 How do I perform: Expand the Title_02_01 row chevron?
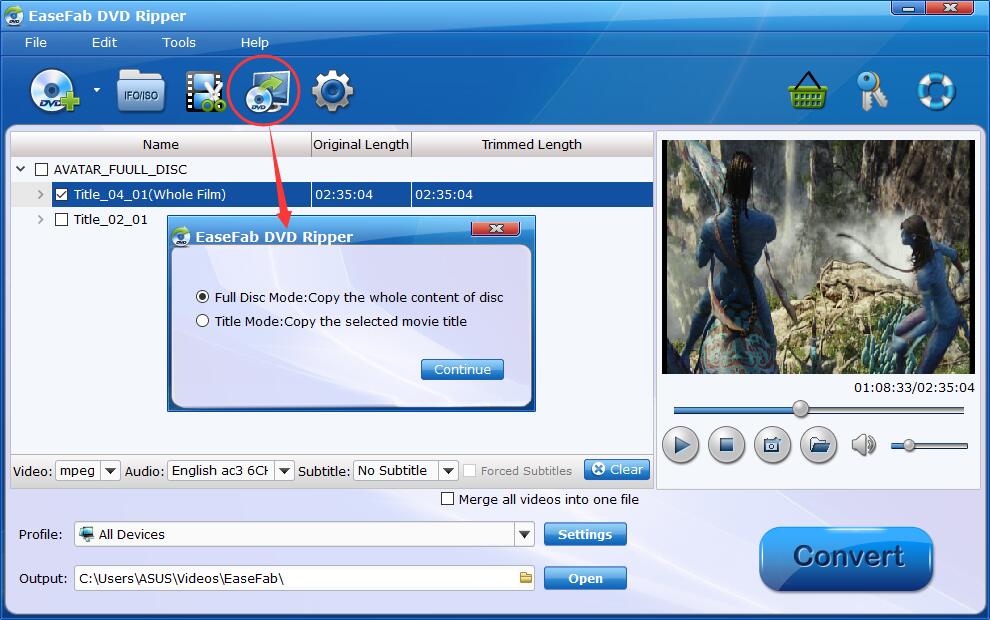(x=40, y=220)
